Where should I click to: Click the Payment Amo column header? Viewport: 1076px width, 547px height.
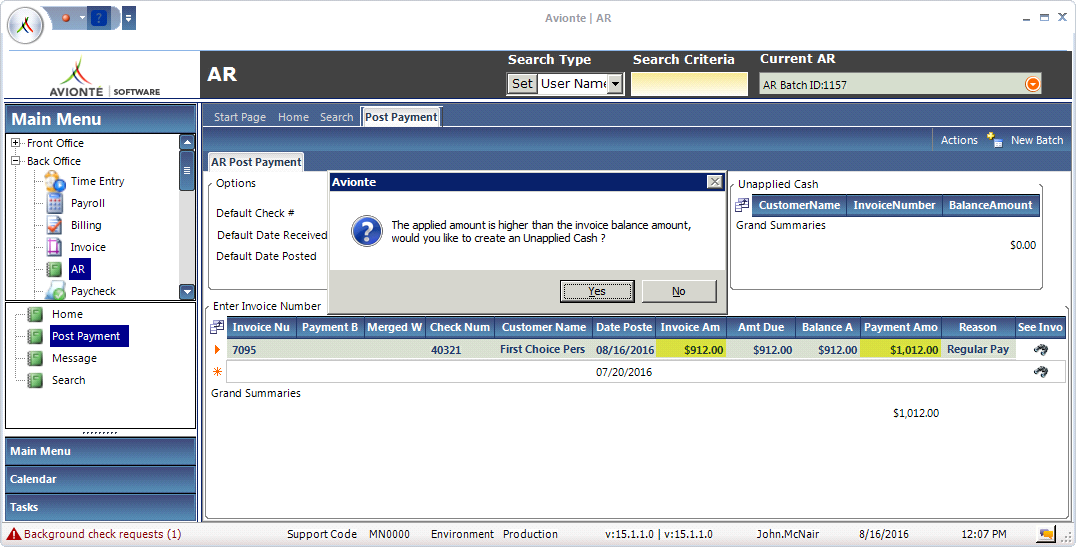click(x=900, y=327)
